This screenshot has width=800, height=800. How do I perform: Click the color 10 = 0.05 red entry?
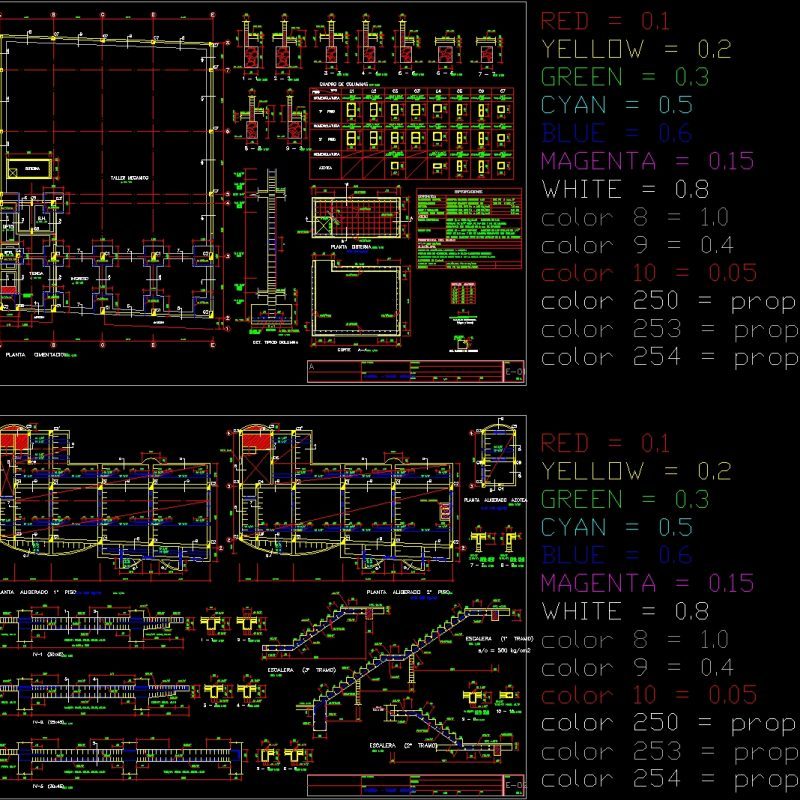coord(618,273)
